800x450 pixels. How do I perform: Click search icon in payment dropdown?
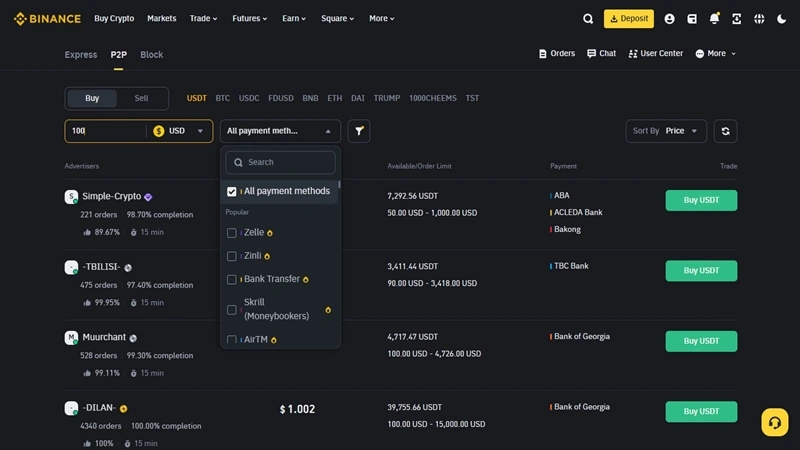(x=238, y=162)
